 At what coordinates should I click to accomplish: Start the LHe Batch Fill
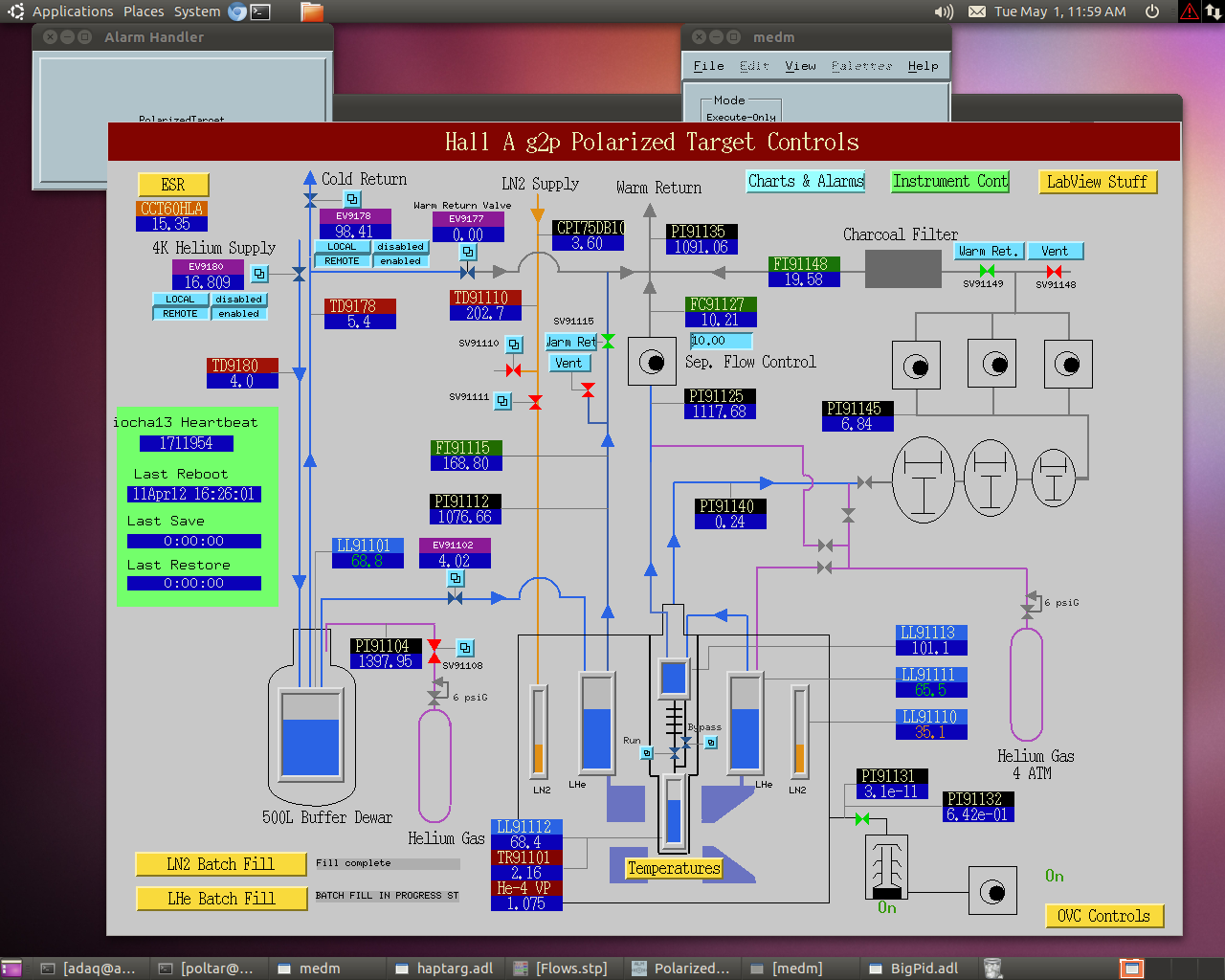point(221,899)
